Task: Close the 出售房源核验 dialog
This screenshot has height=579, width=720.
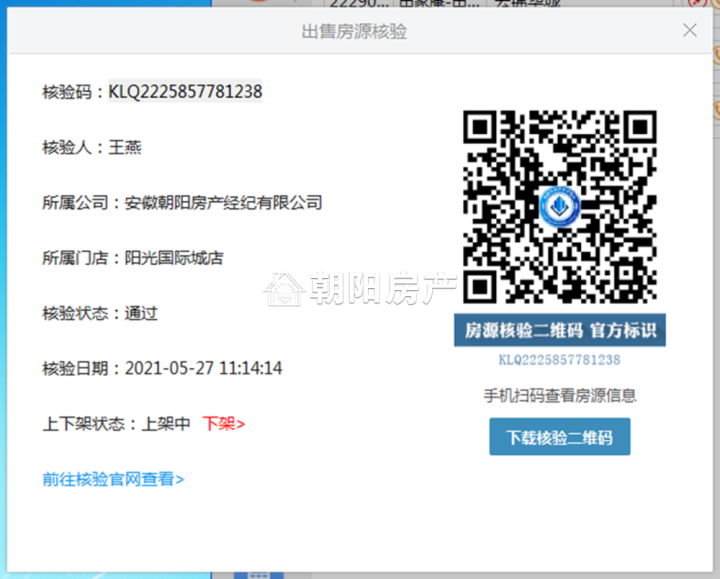Action: pyautogui.click(x=690, y=31)
